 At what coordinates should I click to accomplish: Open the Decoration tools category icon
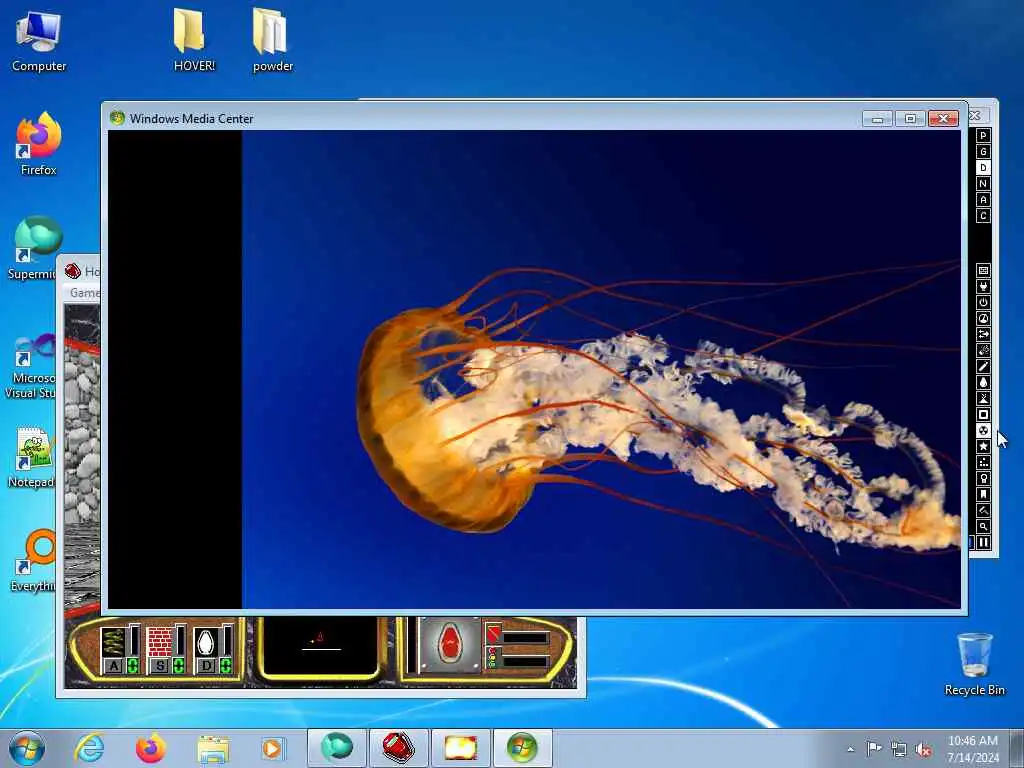[x=983, y=510]
